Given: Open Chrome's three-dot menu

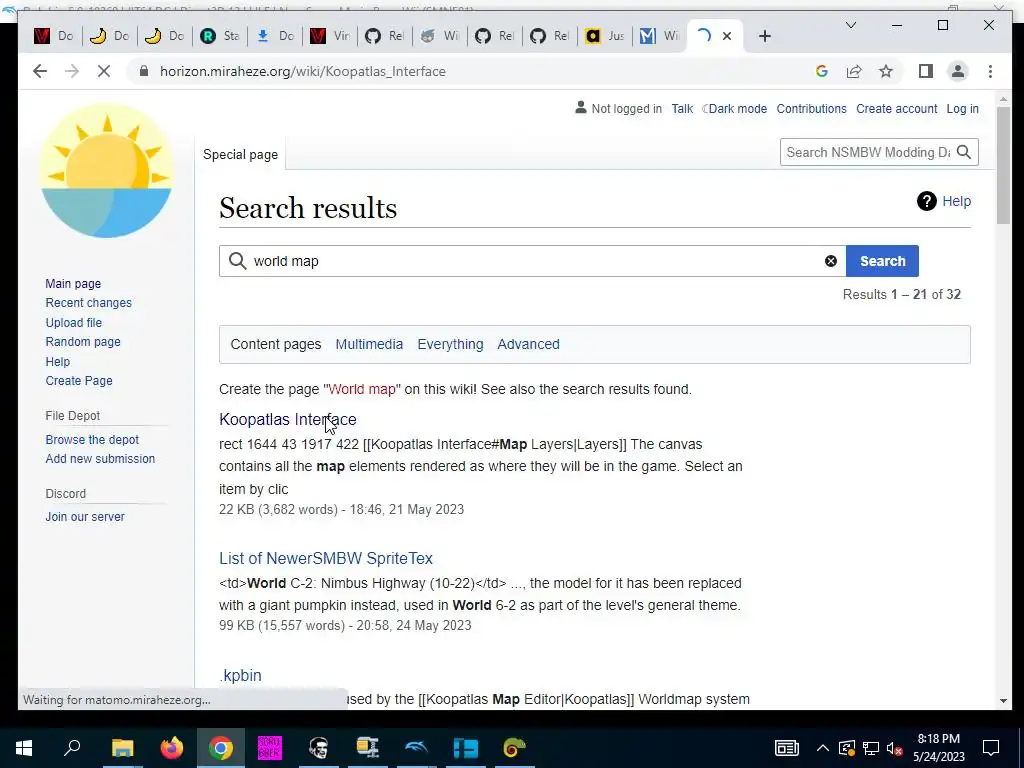Looking at the screenshot, I should pyautogui.click(x=990, y=71).
